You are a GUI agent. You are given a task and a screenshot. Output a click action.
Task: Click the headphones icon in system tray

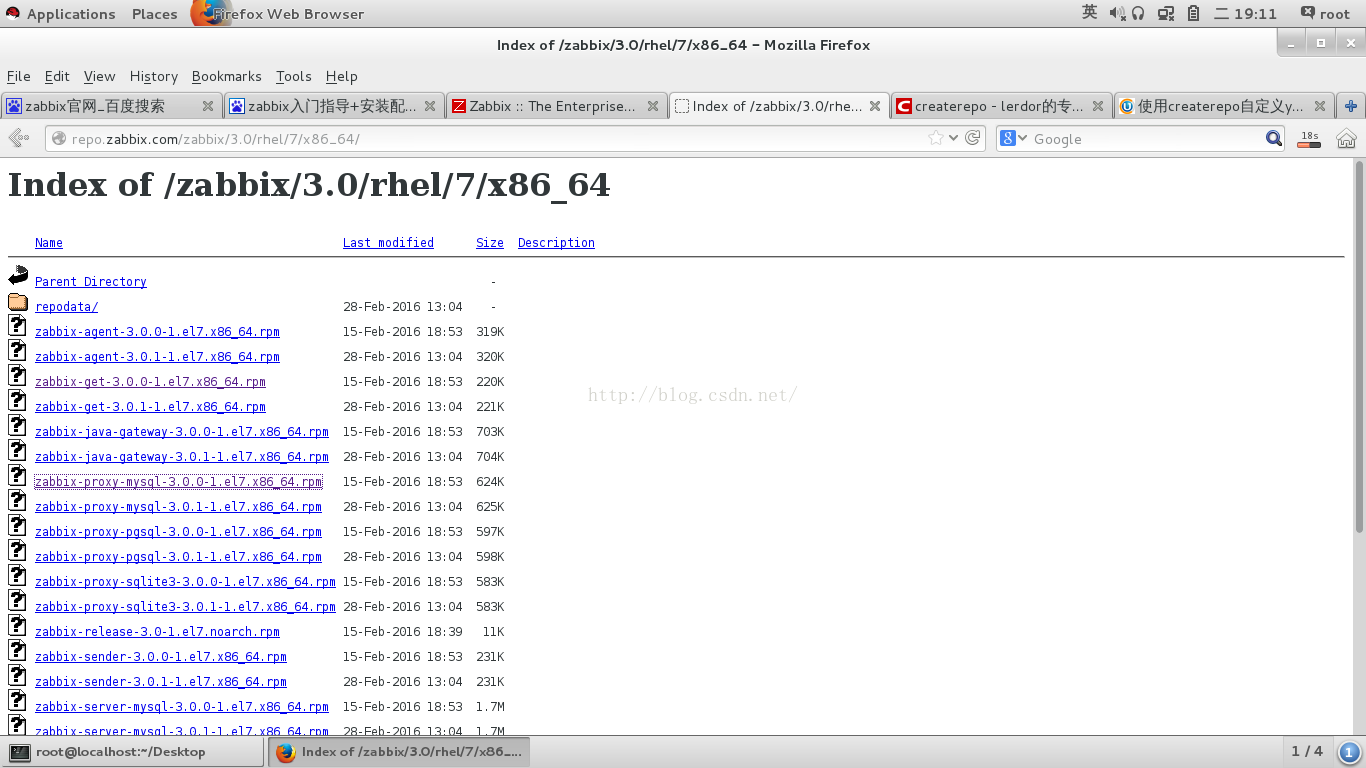(x=1138, y=13)
